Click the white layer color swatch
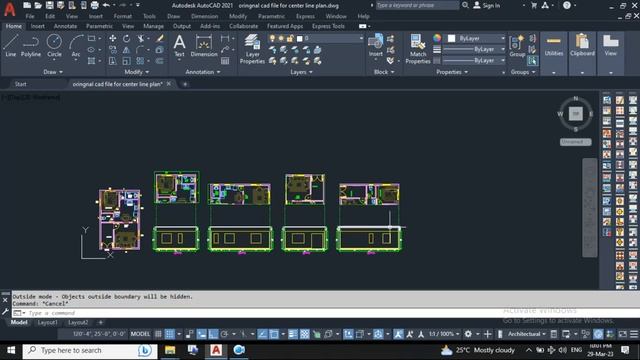 click(x=300, y=38)
